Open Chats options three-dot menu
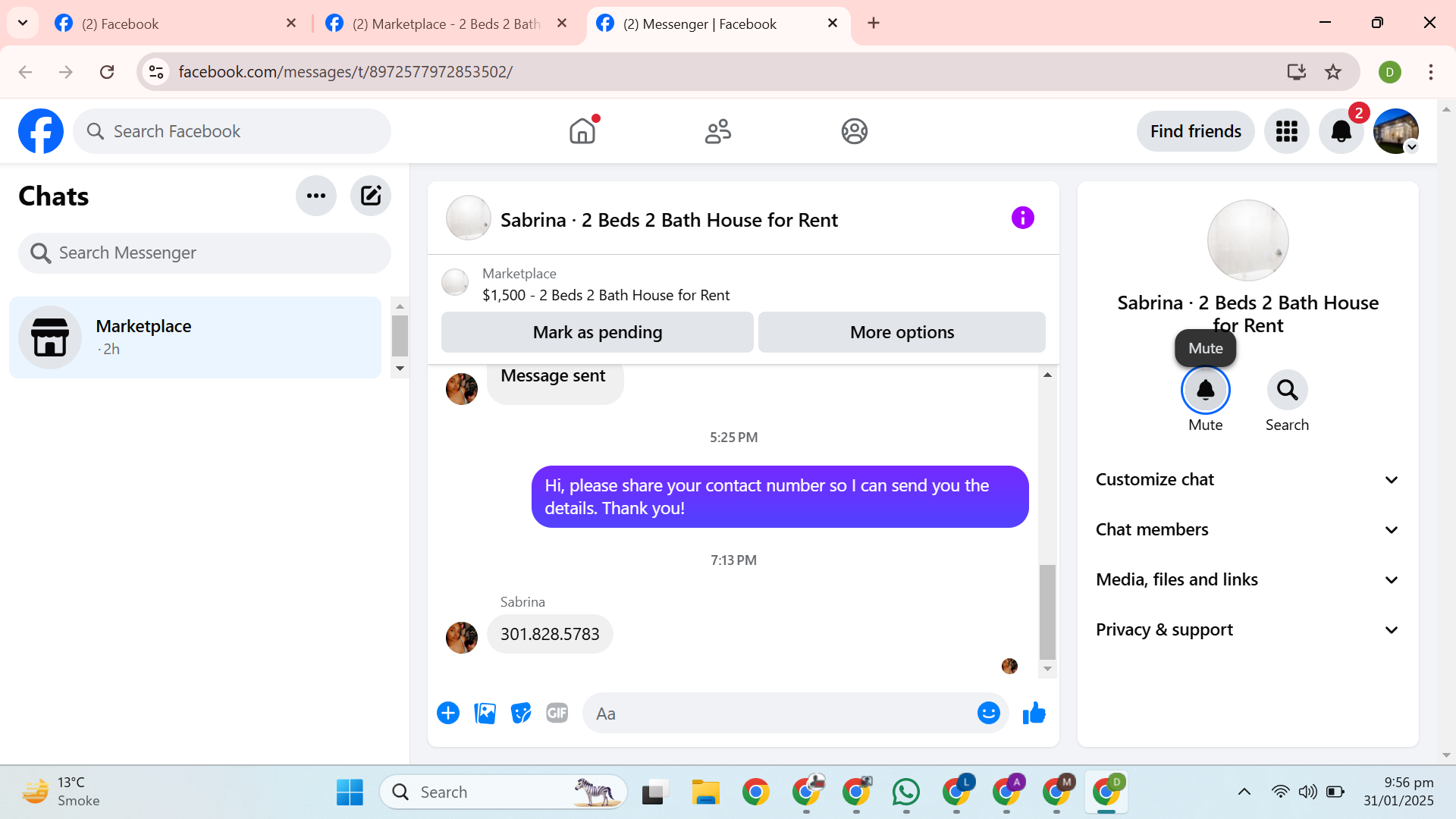The image size is (1456, 819). point(316,196)
